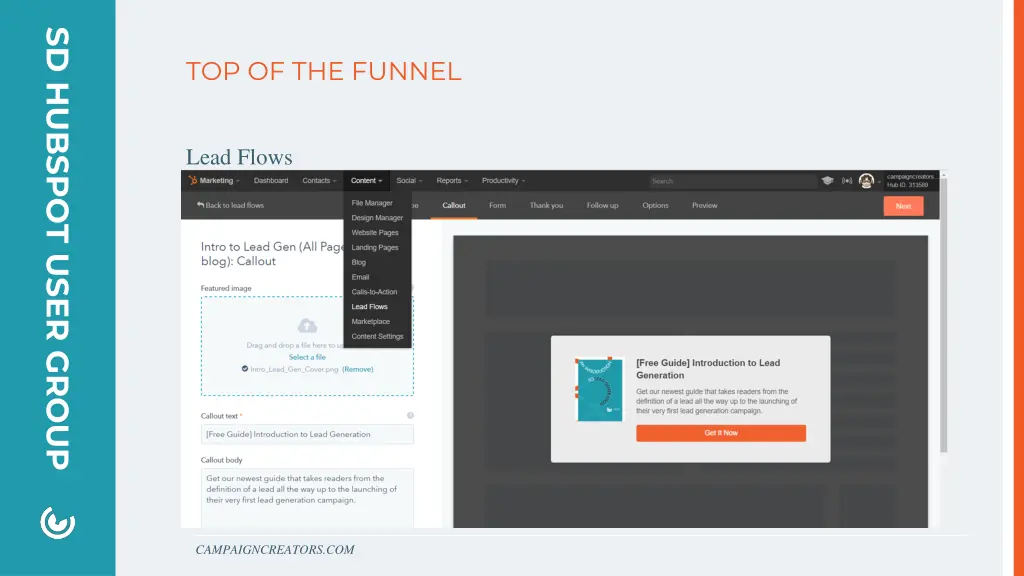The image size is (1024, 576).
Task: Open the Thank you tab
Action: 547,206
